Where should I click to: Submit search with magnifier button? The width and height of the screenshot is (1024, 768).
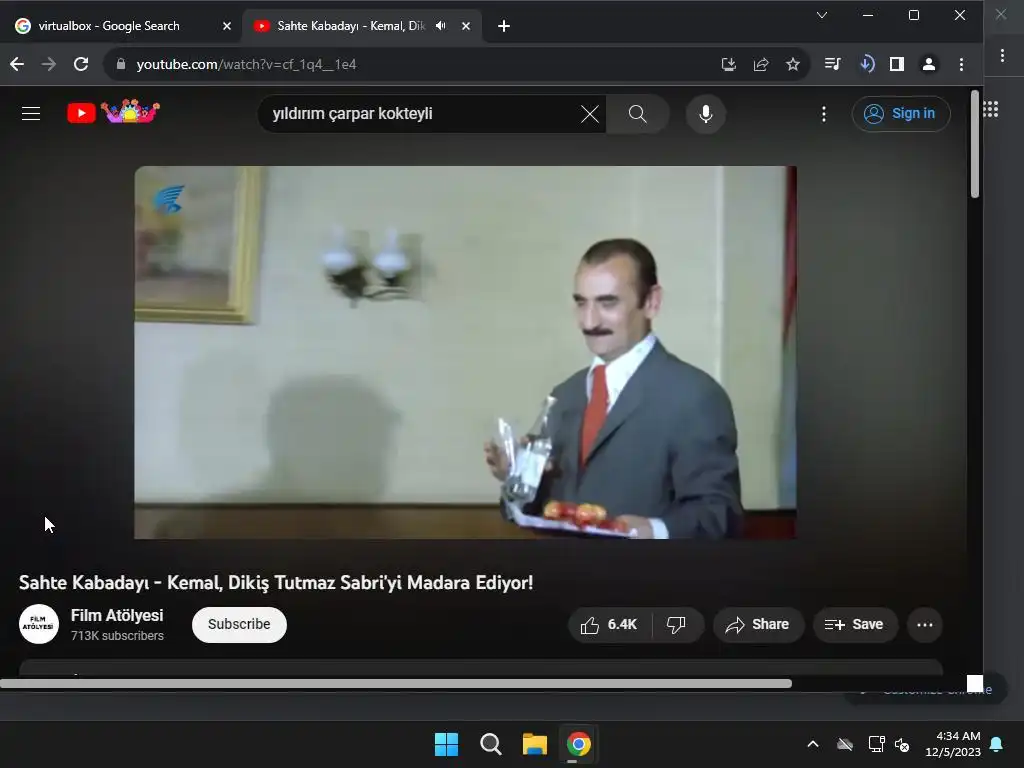click(637, 114)
